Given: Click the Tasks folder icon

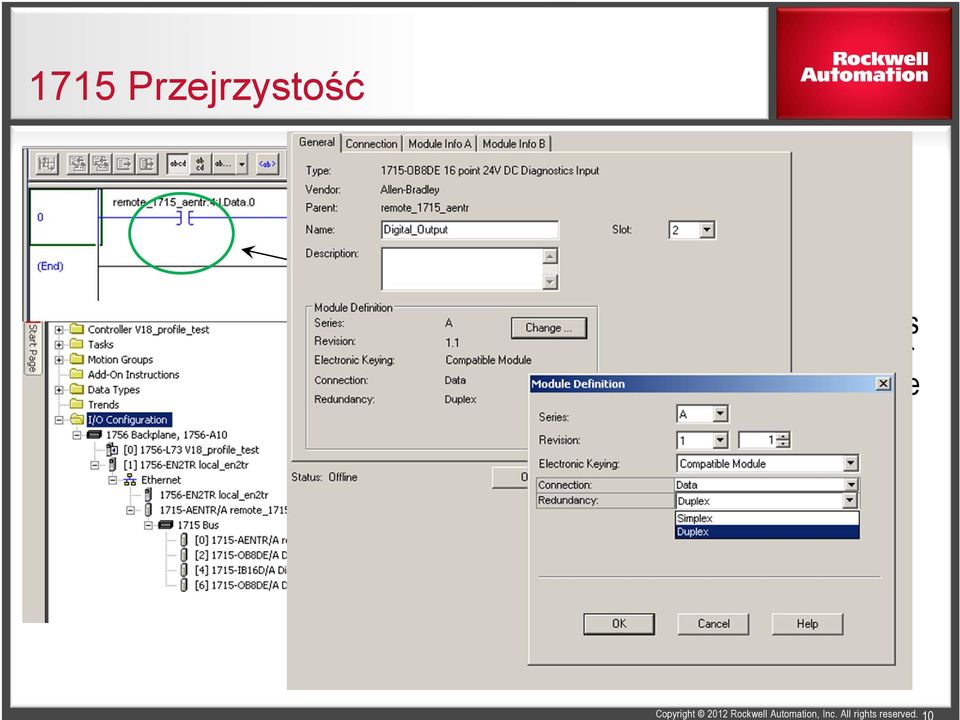Looking at the screenshot, I should point(77,344).
